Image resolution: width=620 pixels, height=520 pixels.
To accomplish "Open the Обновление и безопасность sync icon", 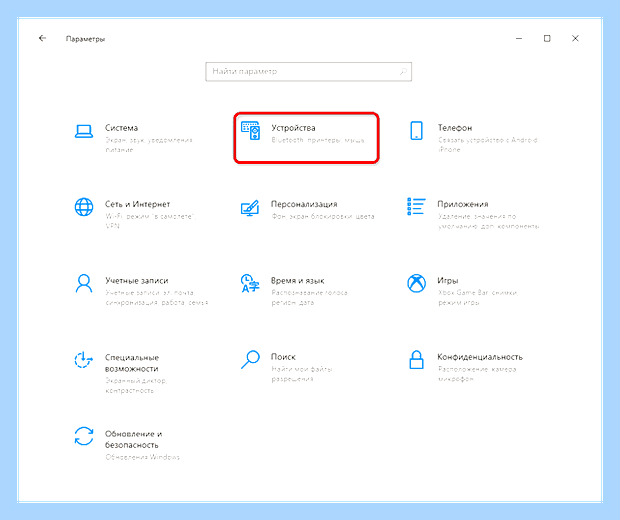I will coord(84,436).
